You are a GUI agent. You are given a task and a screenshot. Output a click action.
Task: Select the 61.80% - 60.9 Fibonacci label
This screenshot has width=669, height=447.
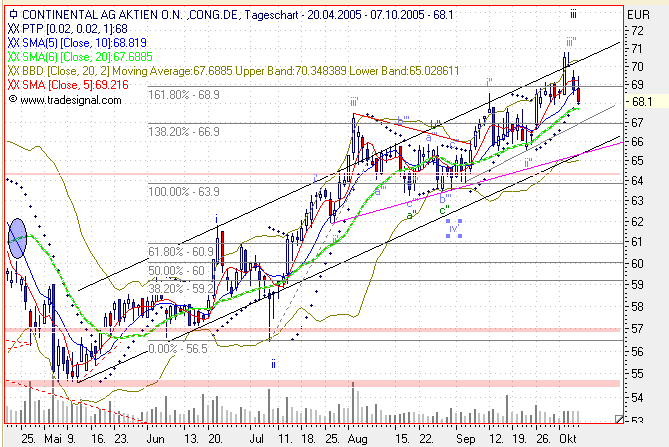[x=181, y=252]
